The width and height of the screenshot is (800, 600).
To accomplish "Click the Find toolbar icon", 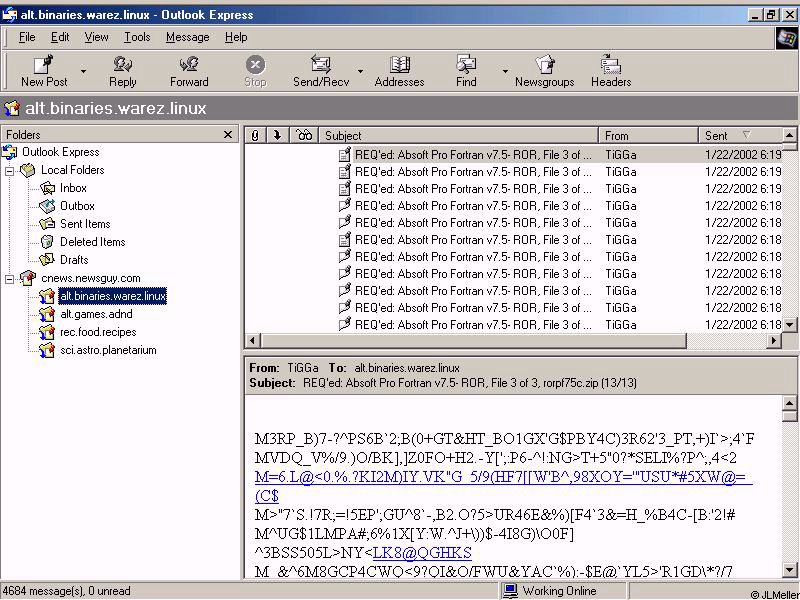I will tap(466, 66).
